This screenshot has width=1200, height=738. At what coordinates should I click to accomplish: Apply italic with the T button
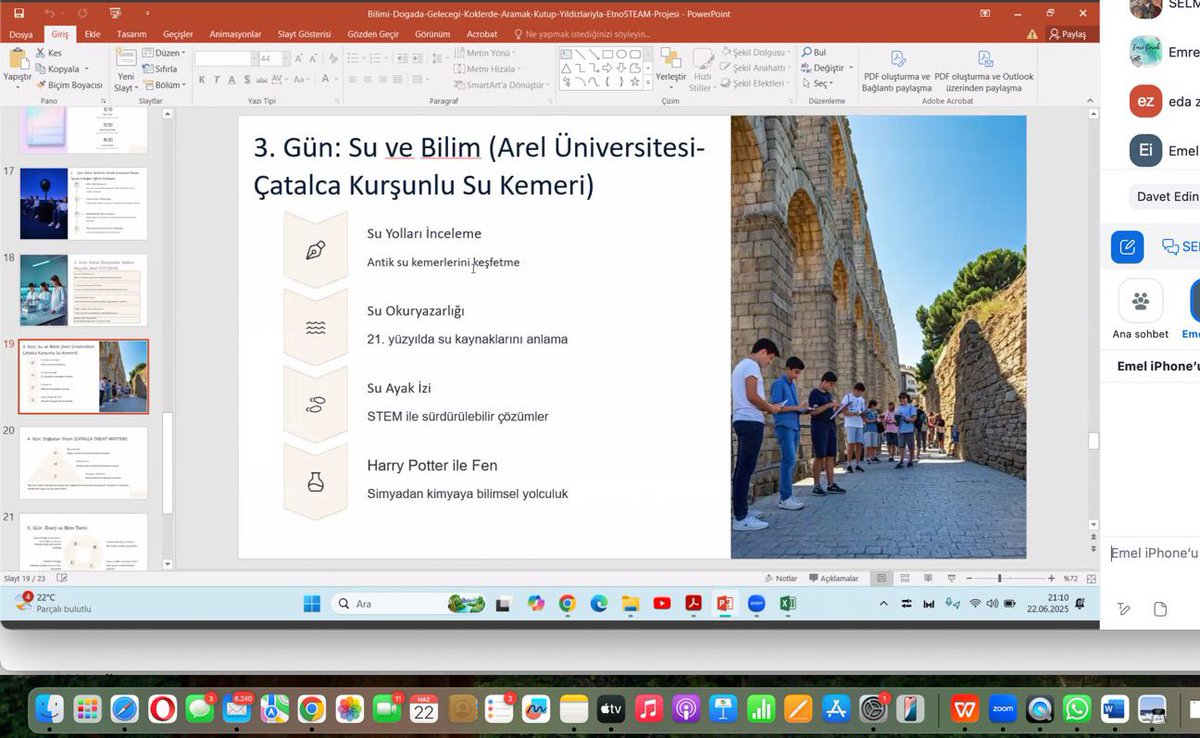(217, 80)
